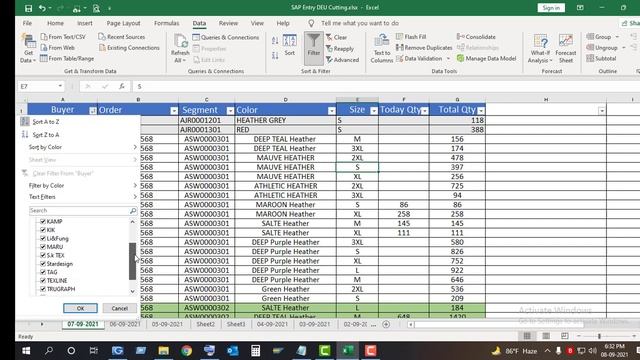Screen dimensions: 640x360
Task: Open Text to Columns wizard
Action: click(382, 48)
